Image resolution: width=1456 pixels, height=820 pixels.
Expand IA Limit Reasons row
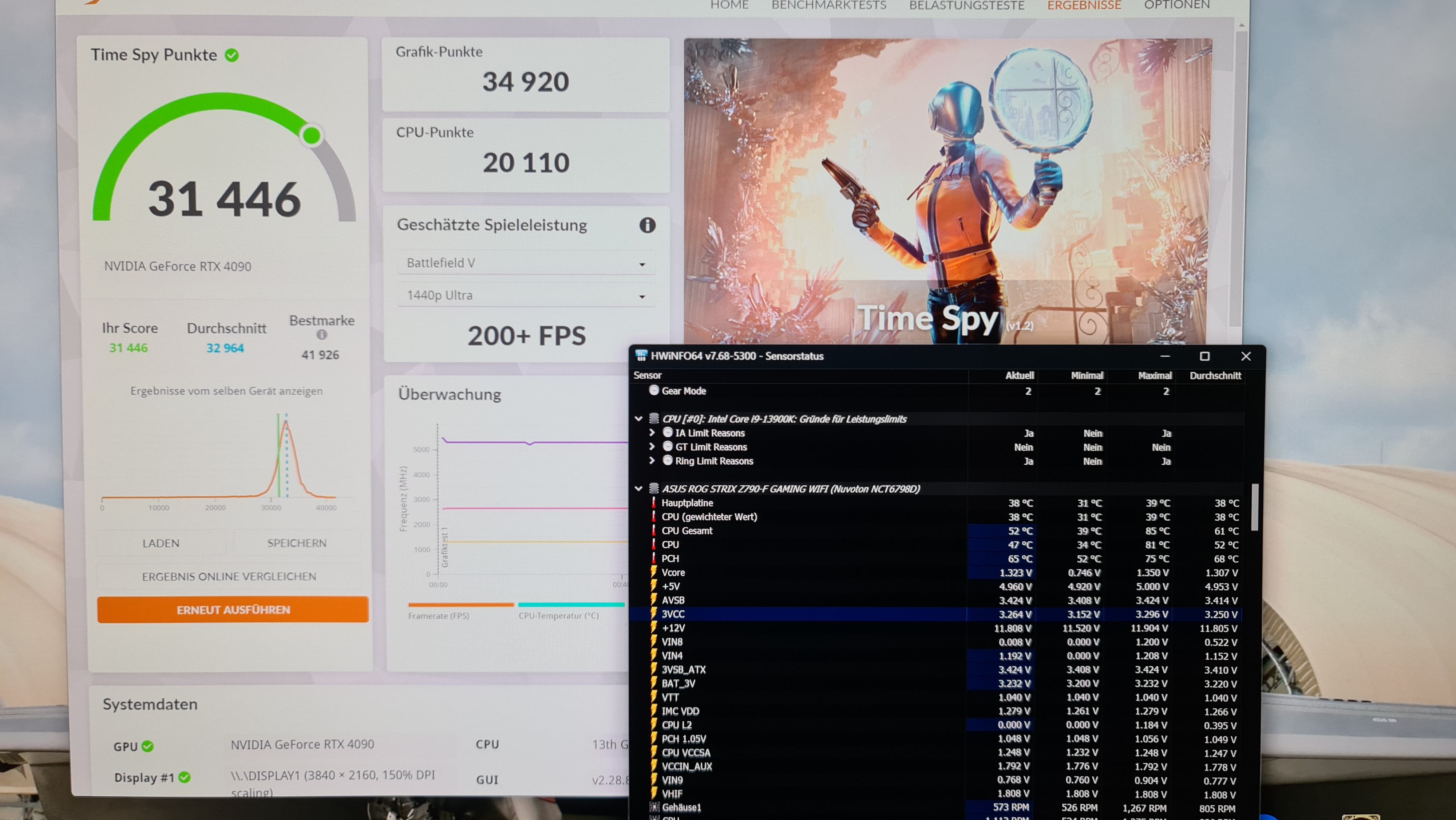(x=652, y=433)
